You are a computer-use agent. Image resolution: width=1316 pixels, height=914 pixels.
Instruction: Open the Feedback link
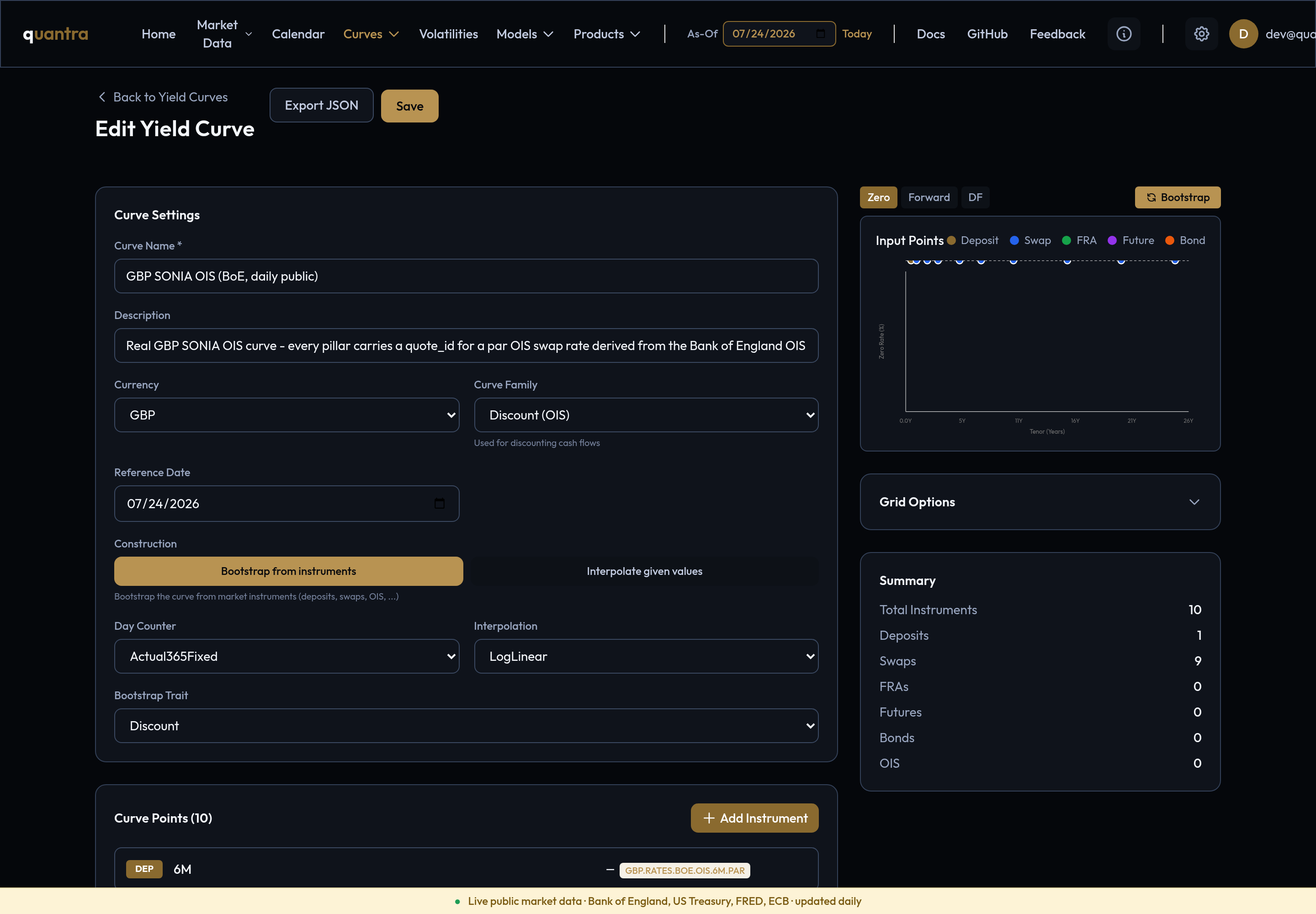click(x=1057, y=34)
